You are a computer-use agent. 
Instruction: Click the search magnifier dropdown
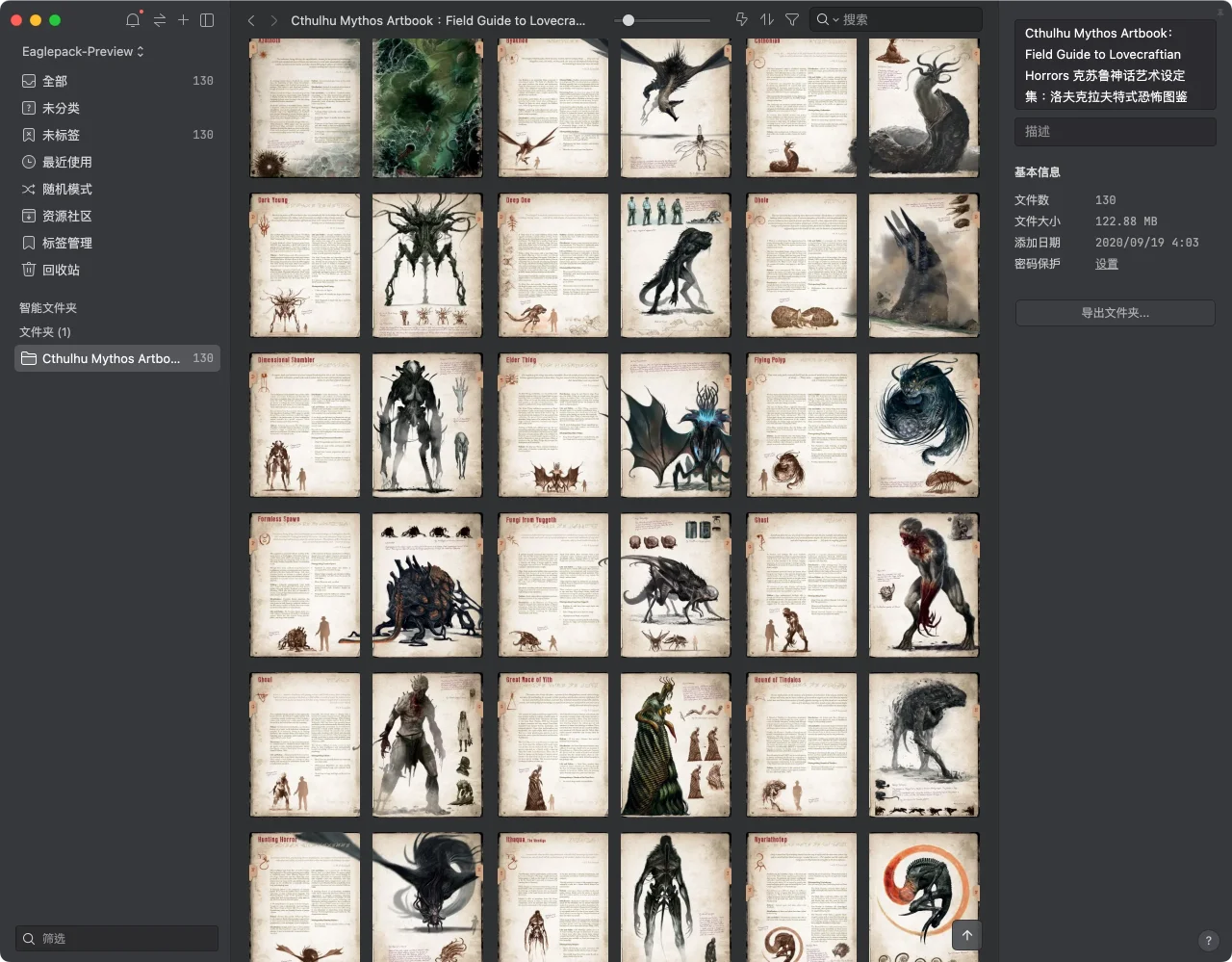[827, 19]
